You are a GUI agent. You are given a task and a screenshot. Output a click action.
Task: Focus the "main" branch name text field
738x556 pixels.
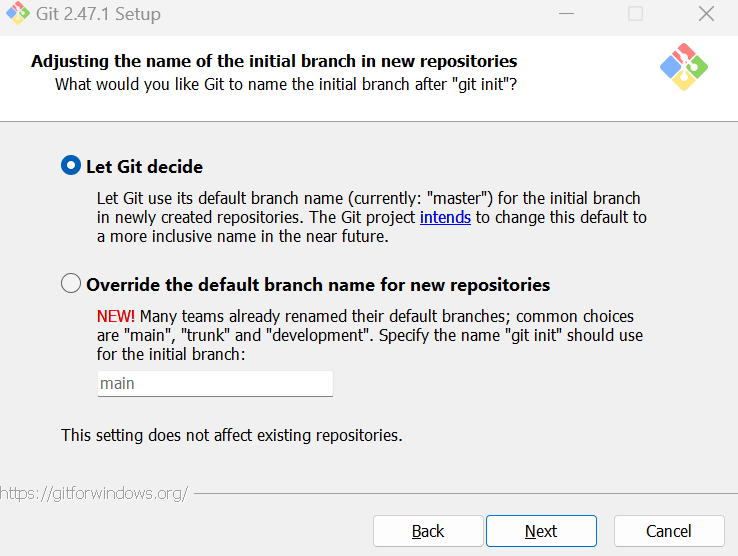(x=214, y=383)
